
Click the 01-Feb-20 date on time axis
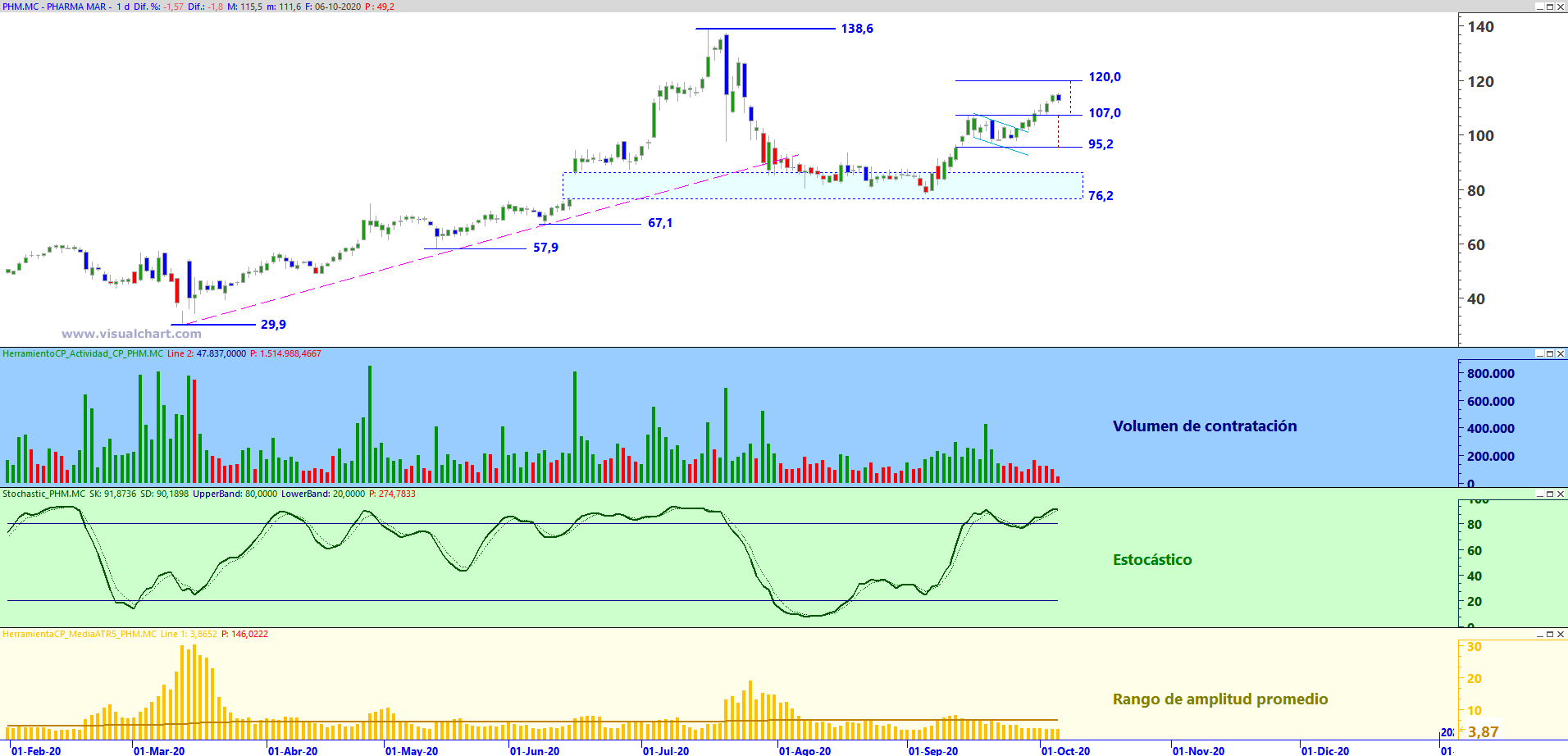36,750
